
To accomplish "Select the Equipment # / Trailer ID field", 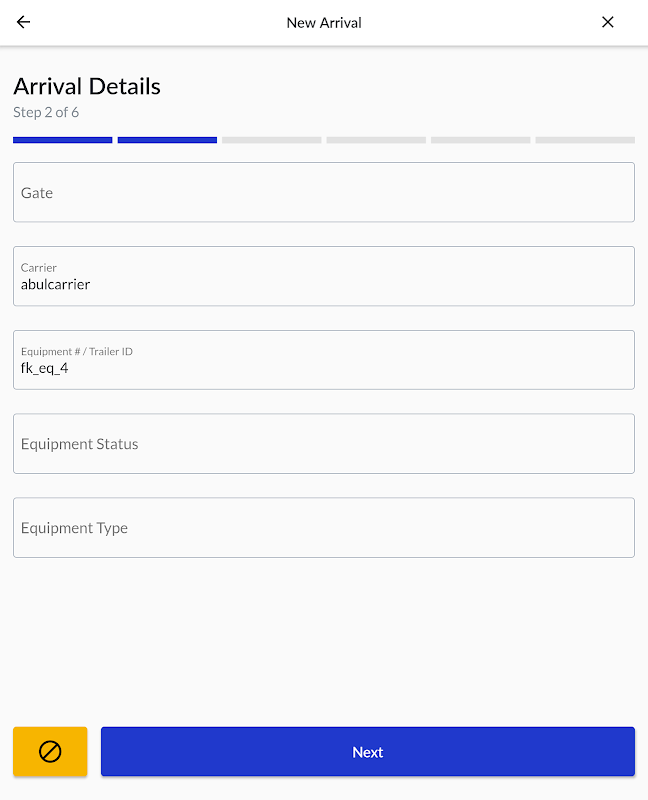I will (x=323, y=360).
